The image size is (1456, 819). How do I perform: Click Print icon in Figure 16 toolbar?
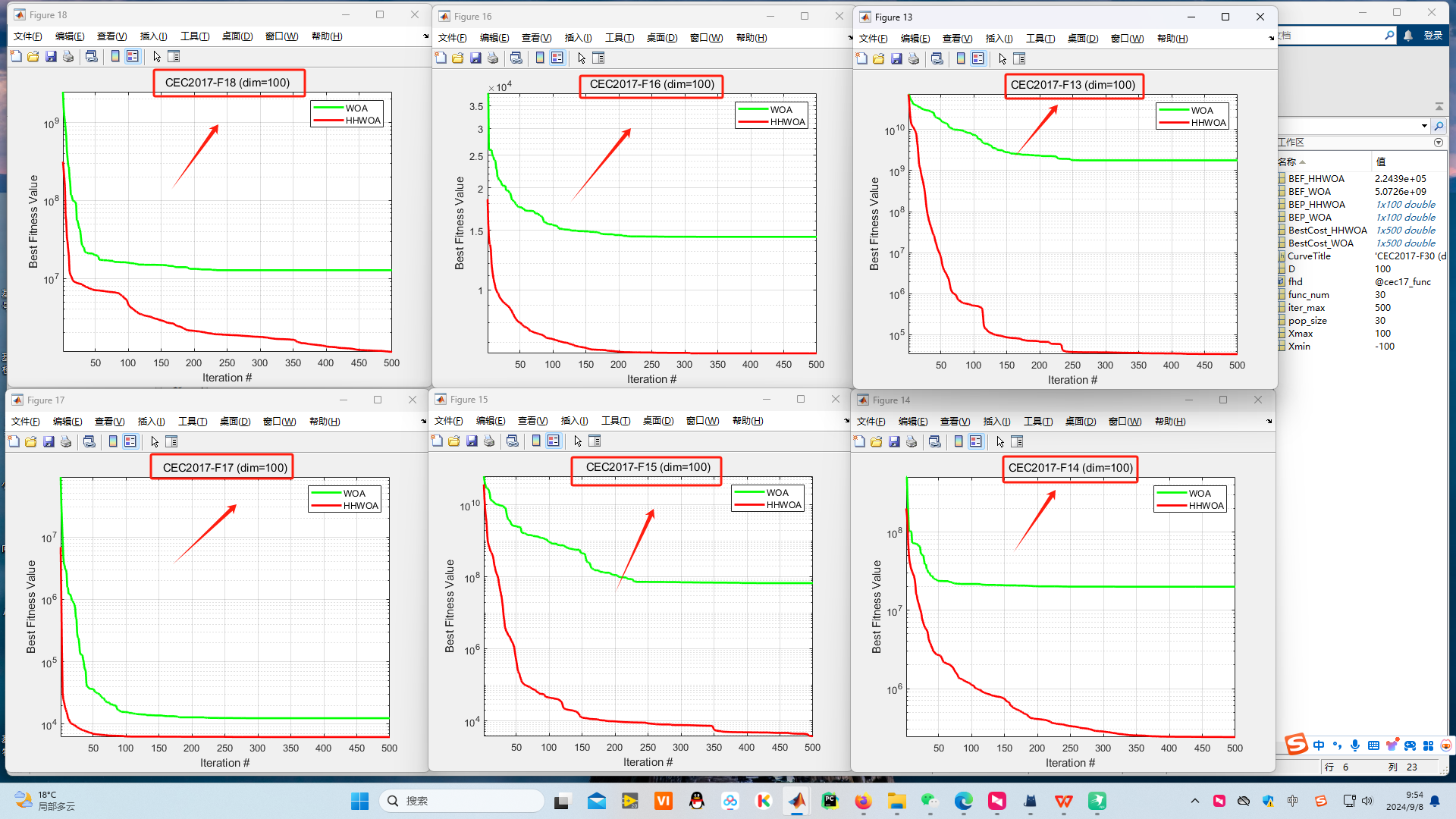[493, 58]
